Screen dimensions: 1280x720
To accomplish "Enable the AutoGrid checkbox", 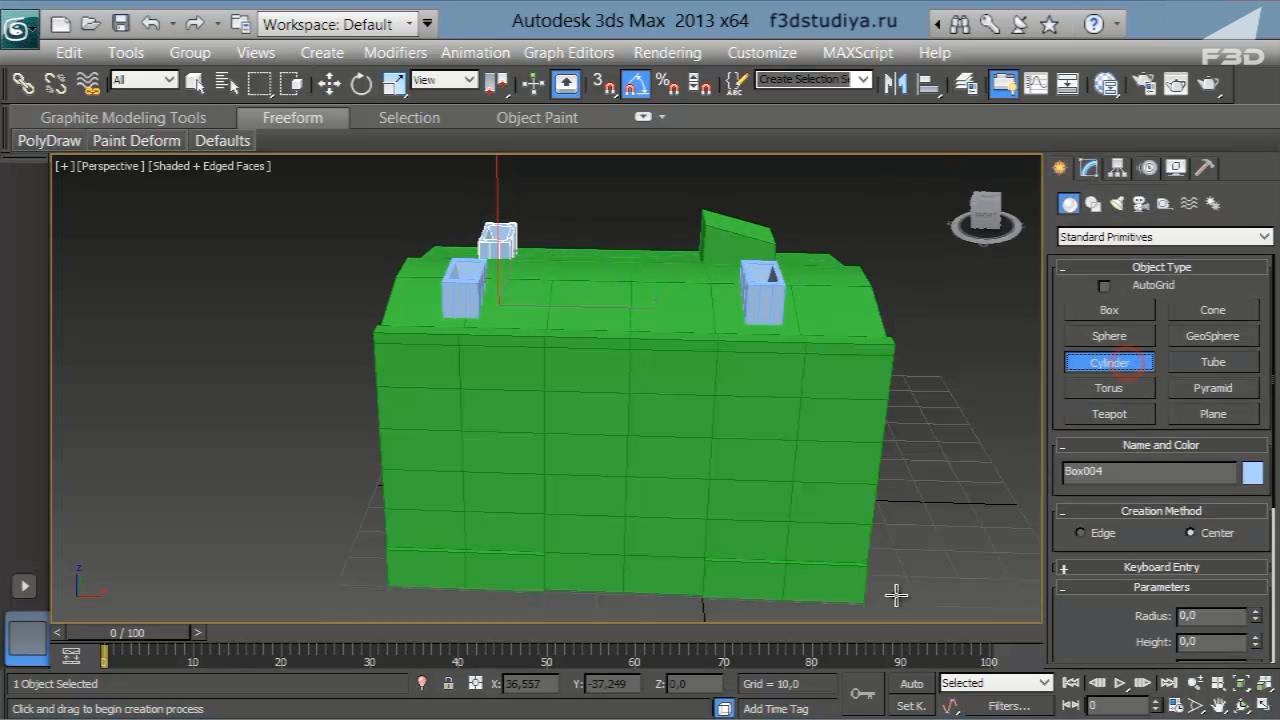I will click(x=1104, y=286).
